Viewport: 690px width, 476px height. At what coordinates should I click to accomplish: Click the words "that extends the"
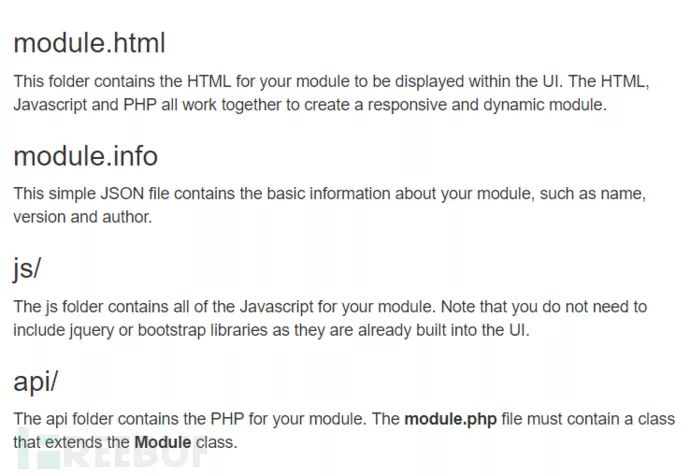click(71, 442)
